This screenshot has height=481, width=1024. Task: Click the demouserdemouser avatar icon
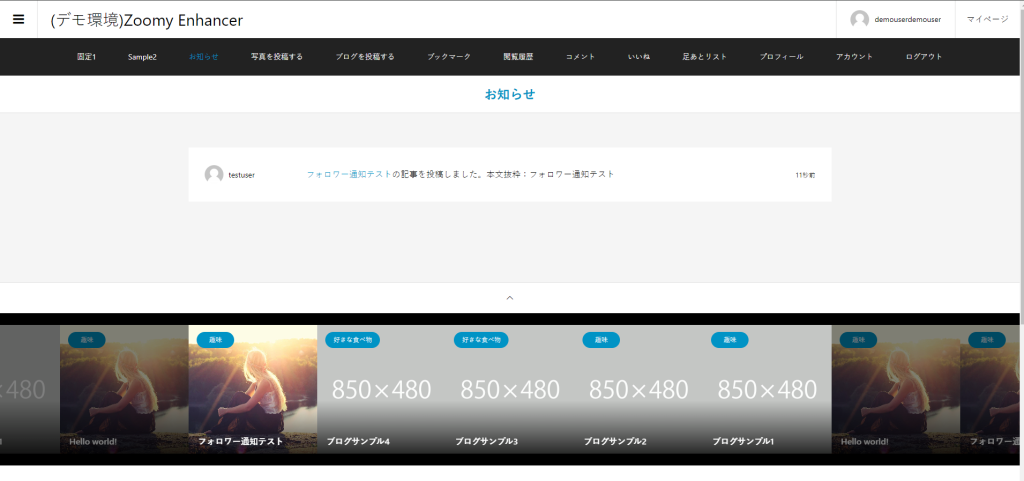point(859,19)
